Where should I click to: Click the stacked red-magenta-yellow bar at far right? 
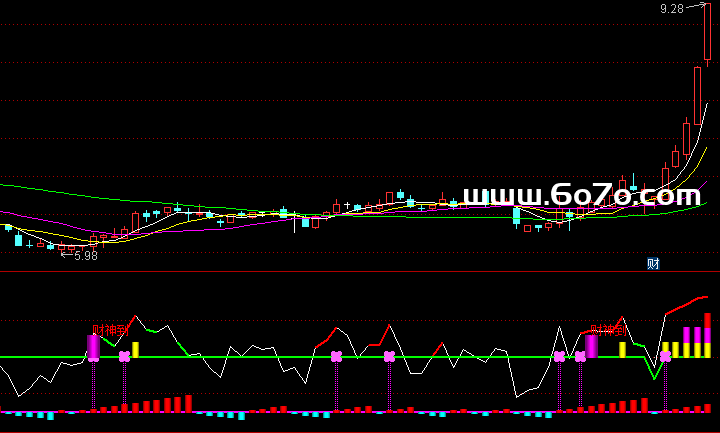[707, 335]
